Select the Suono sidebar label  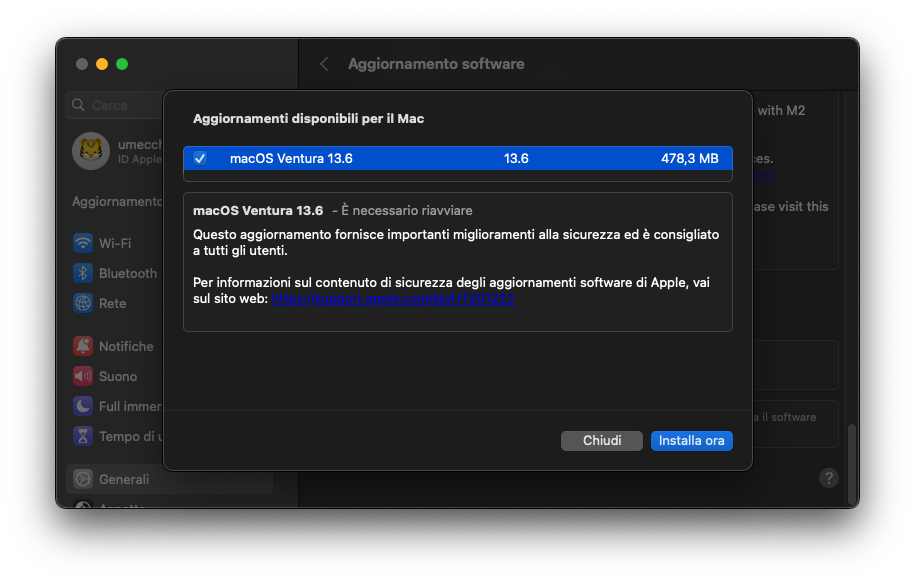point(118,377)
